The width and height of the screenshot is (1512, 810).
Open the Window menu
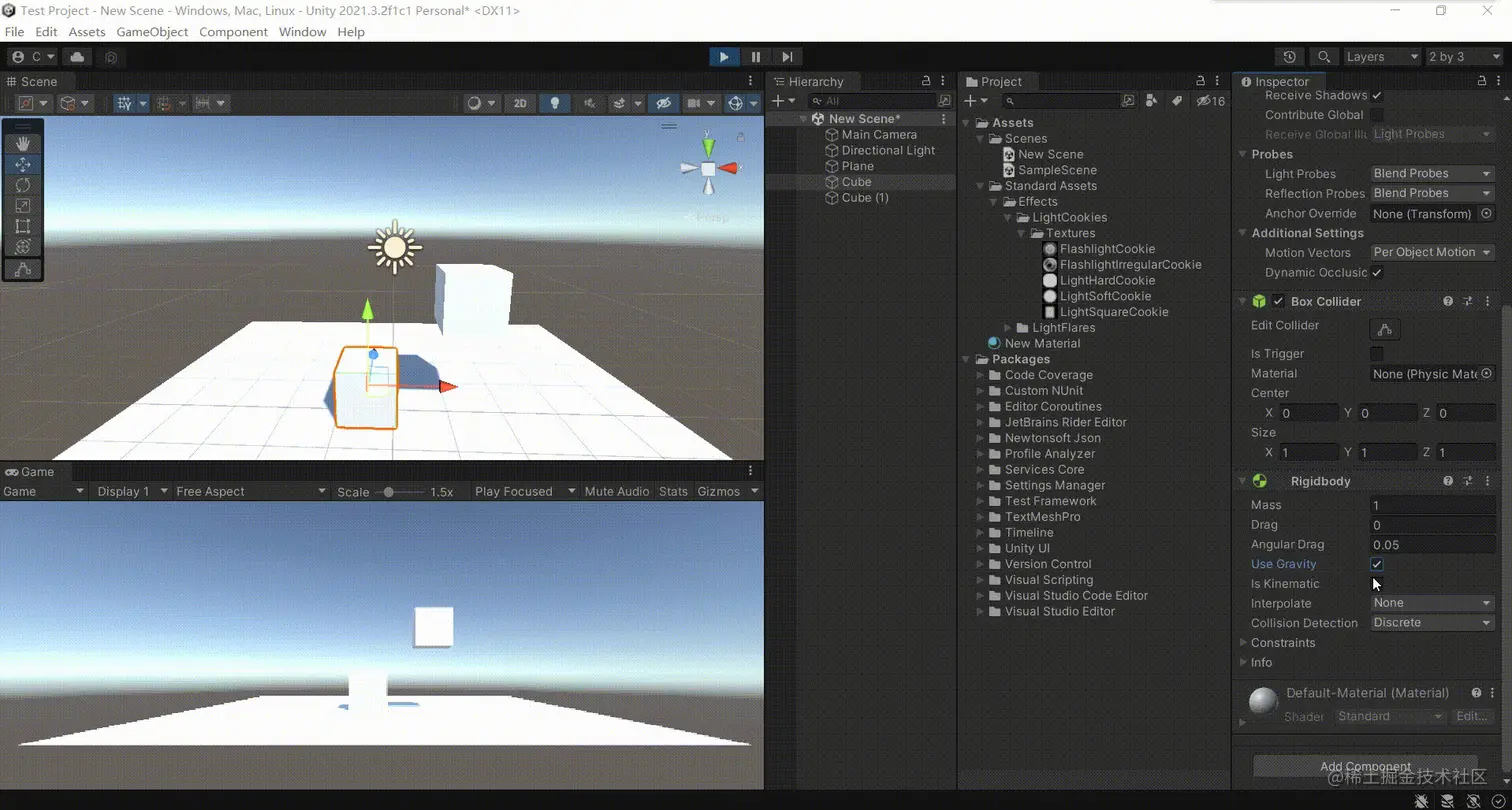[302, 32]
